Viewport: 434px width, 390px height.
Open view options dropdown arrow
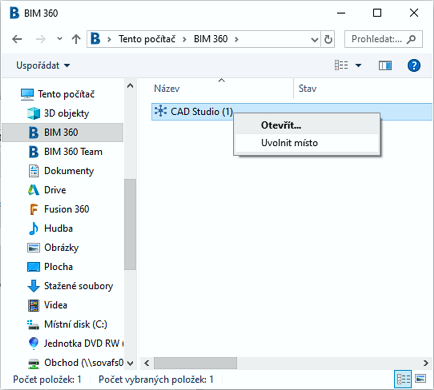(x=358, y=65)
